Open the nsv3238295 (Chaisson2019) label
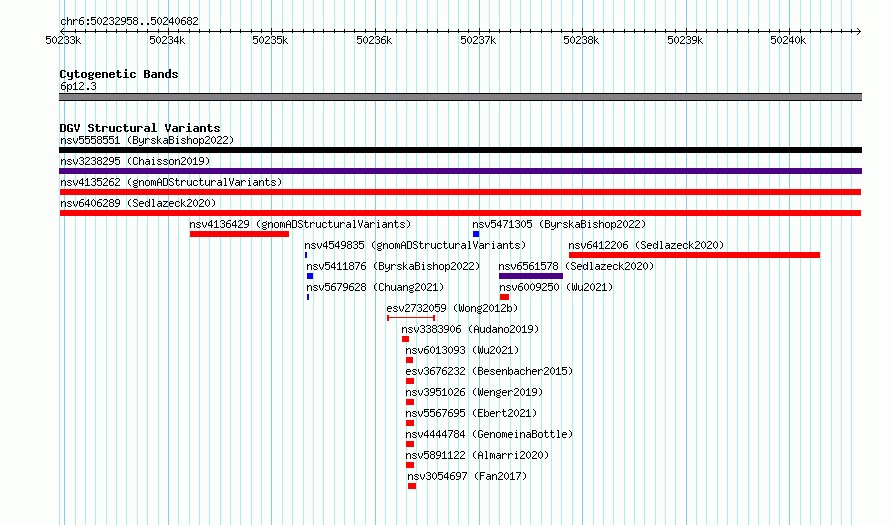This screenshot has height=525, width=890. tap(135, 161)
